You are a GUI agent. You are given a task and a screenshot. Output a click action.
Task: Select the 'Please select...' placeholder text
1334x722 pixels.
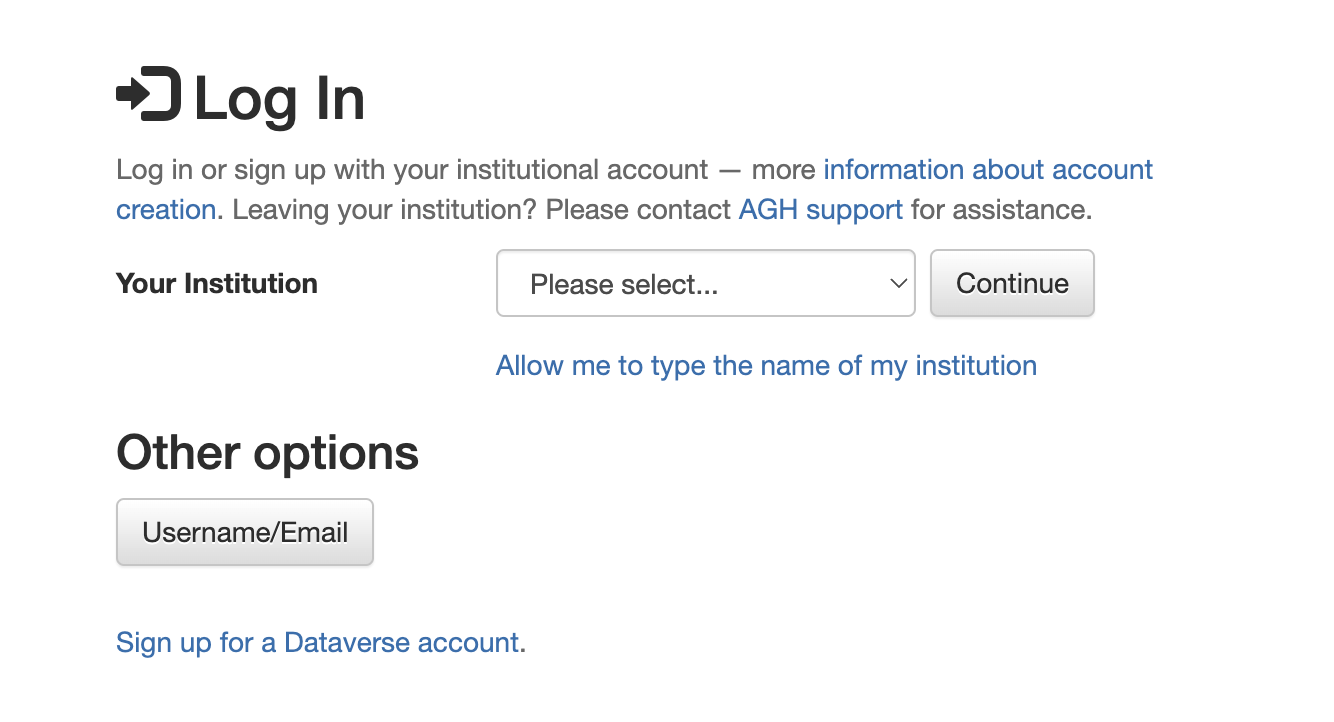click(624, 285)
